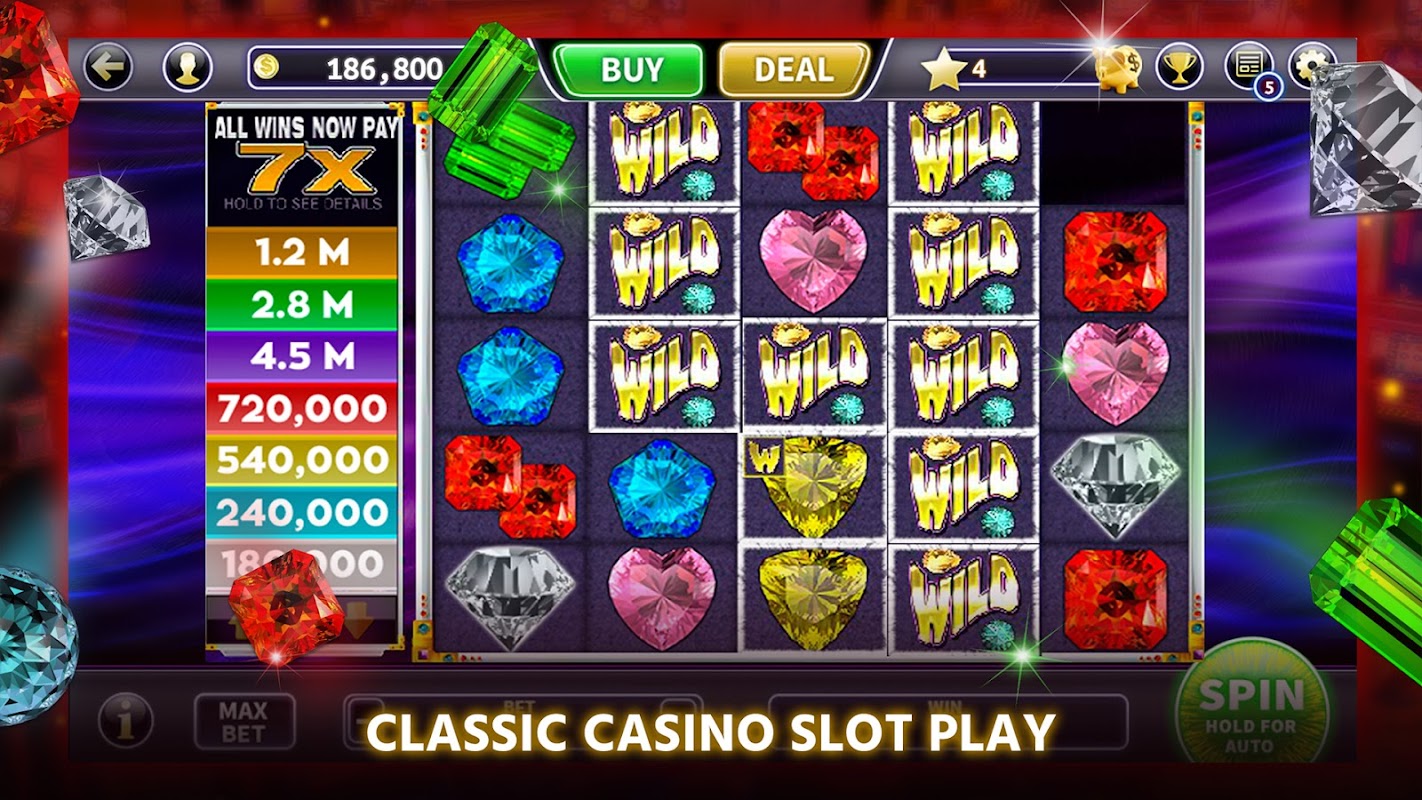Viewport: 1422px width, 800px height.
Task: Open the player profile icon
Action: [187, 68]
